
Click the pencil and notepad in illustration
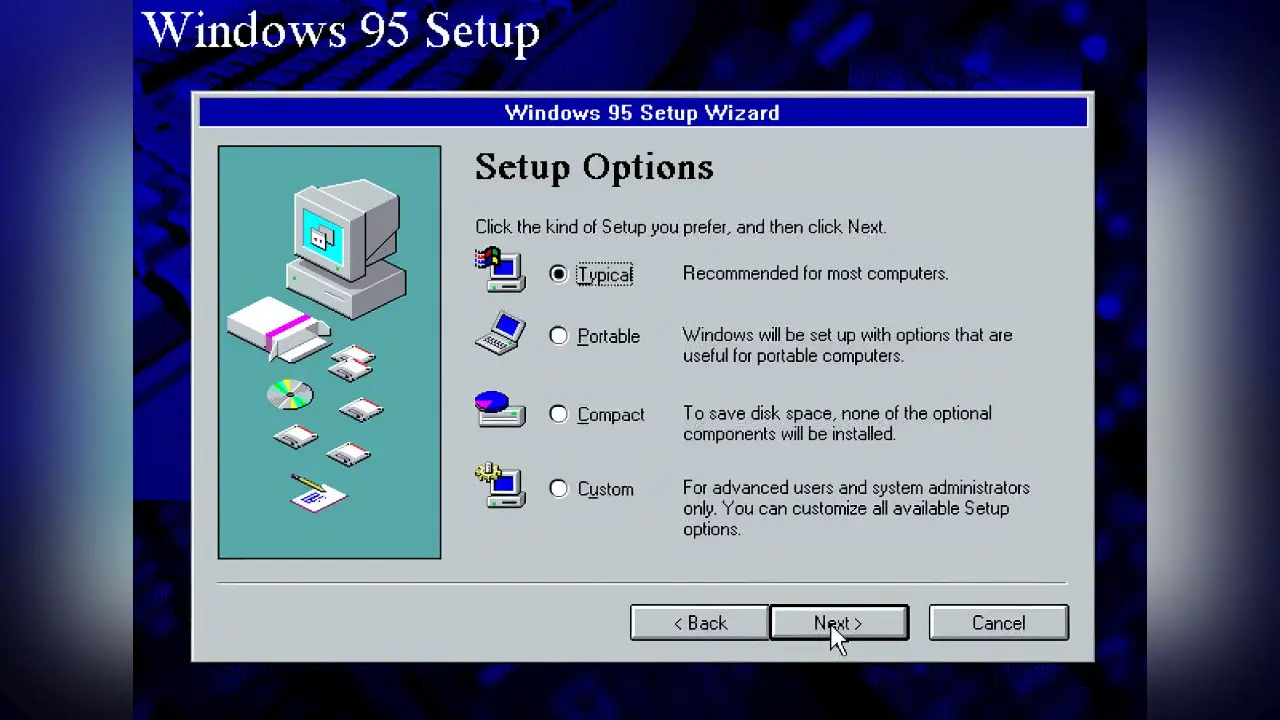coord(318,492)
